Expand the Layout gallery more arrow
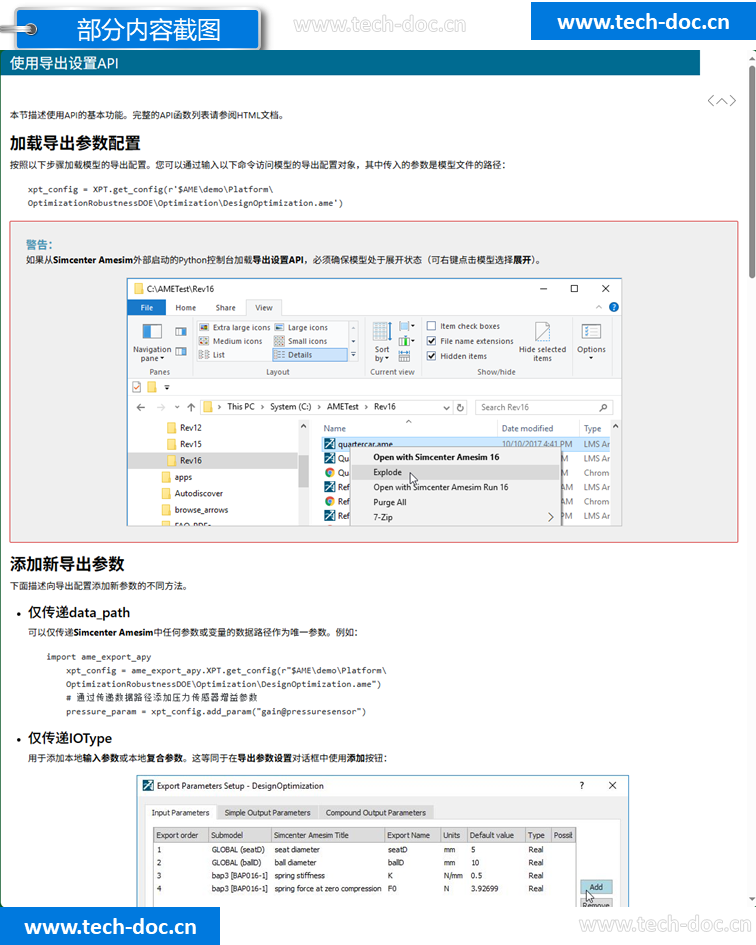The width and height of the screenshot is (756, 945). click(353, 355)
